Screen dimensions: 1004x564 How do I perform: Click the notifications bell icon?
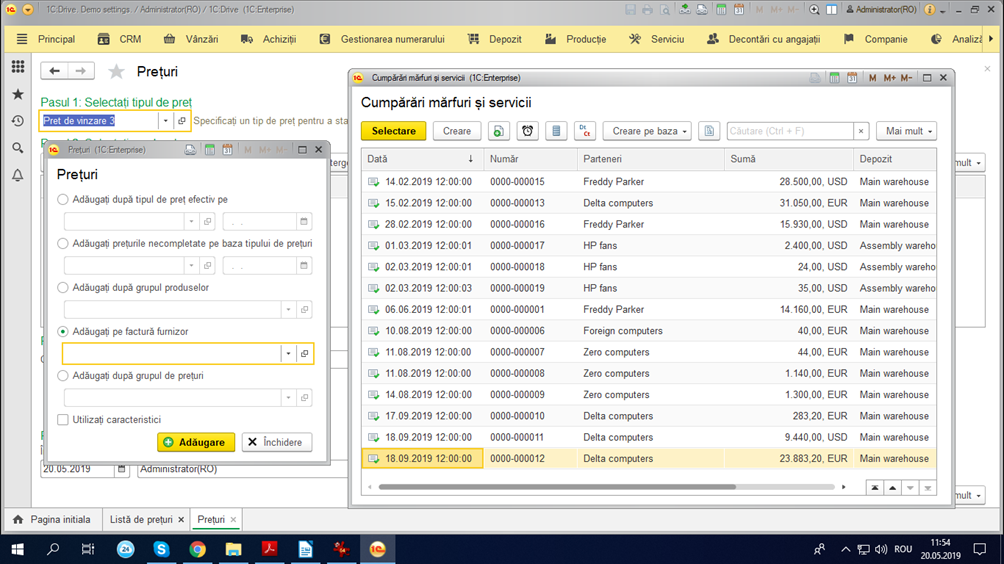[18, 175]
